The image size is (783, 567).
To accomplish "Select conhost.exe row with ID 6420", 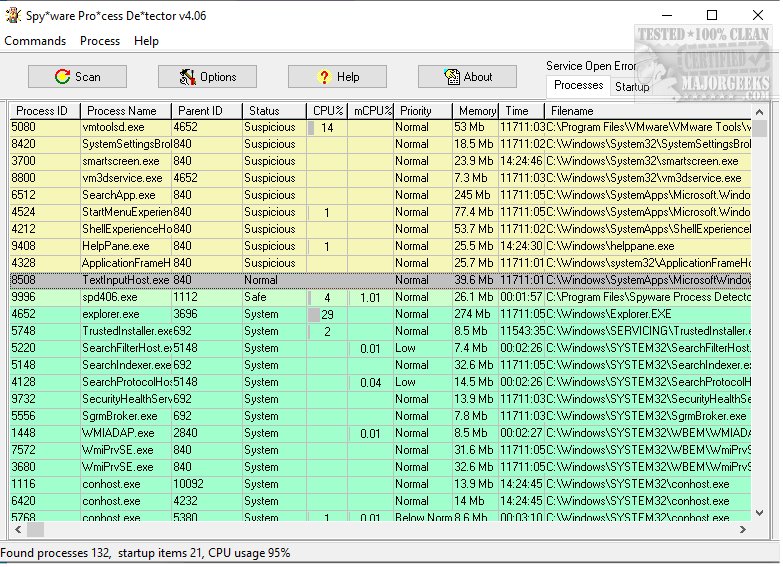I will tap(380, 501).
